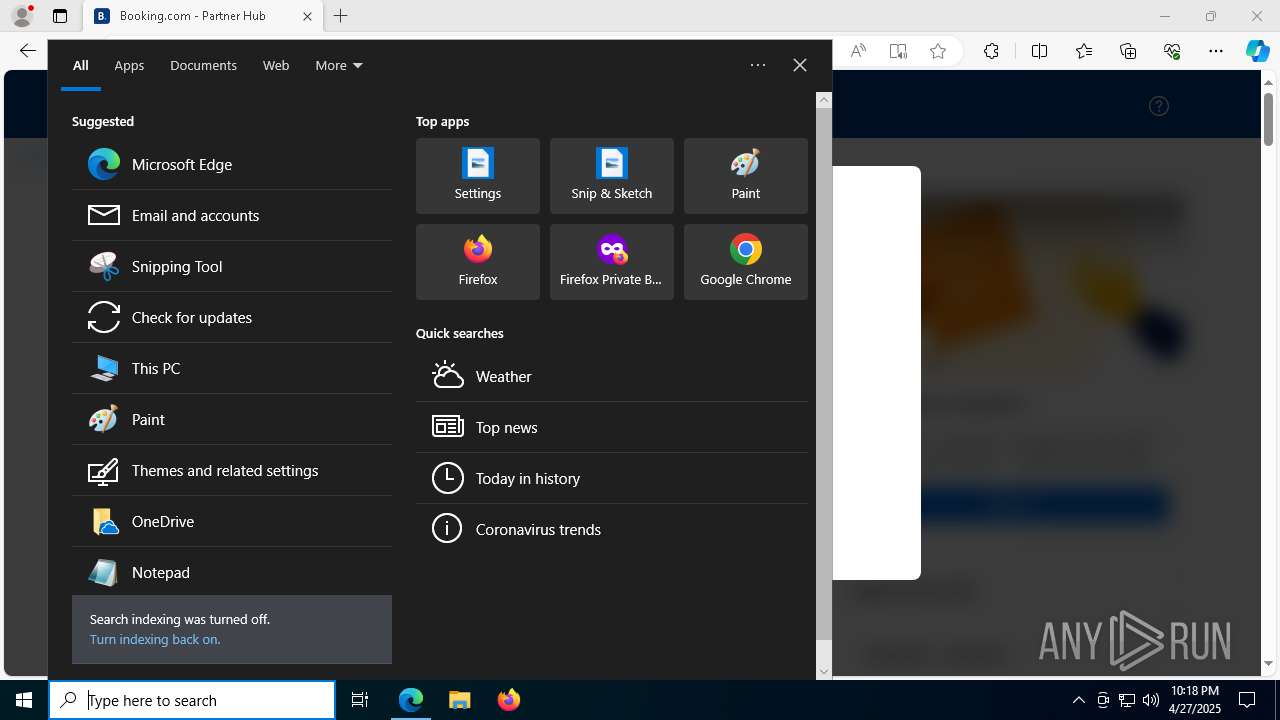Open Email and accounts settings
This screenshot has height=720, width=1280.
pos(231,215)
